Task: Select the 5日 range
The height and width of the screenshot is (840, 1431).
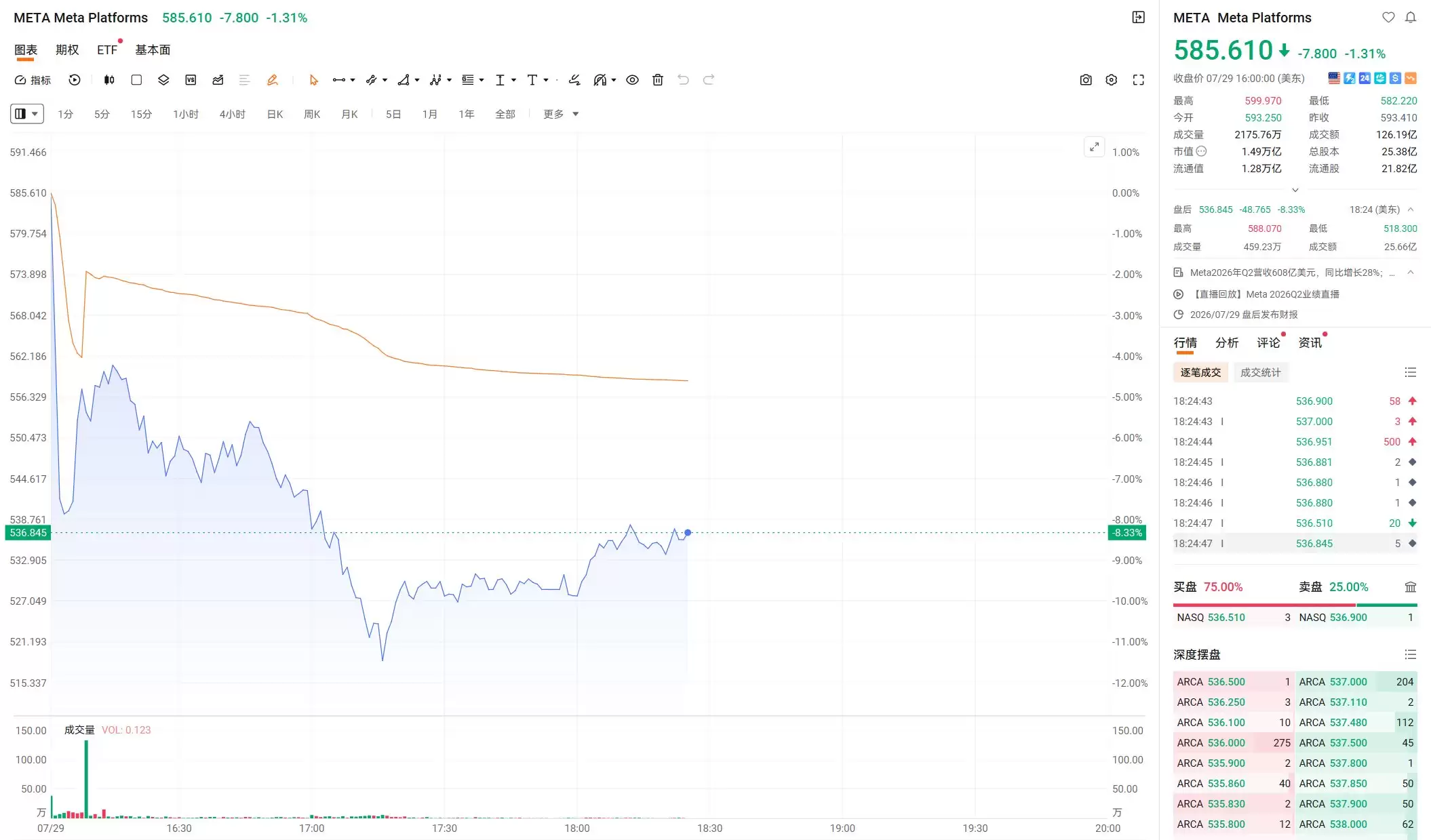Action: tap(393, 114)
